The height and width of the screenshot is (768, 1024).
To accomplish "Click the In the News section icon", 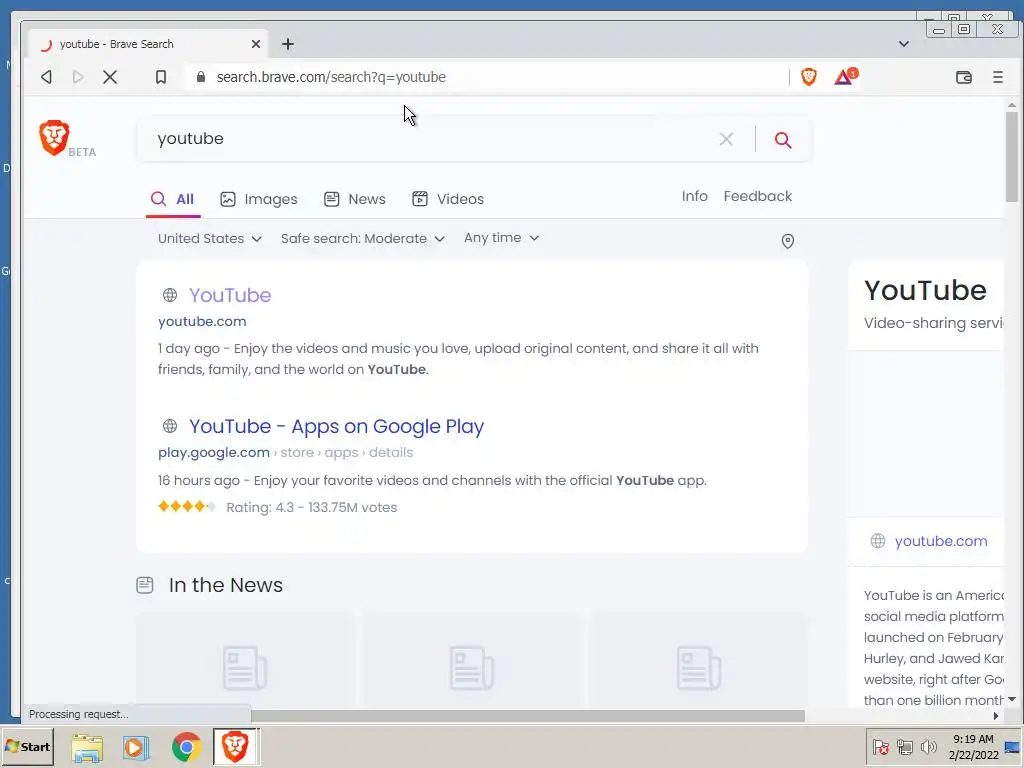I will 145,585.
